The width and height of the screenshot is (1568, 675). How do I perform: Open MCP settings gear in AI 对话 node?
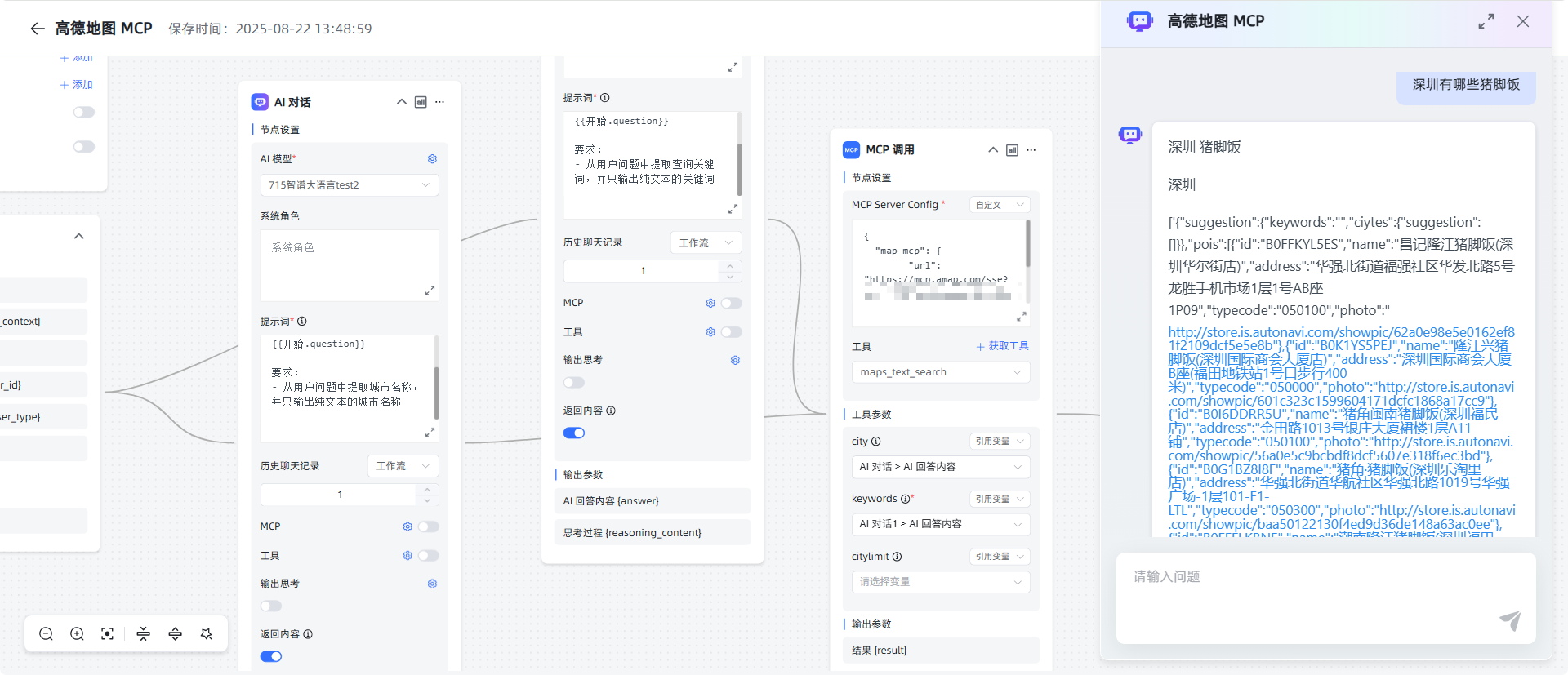click(x=408, y=527)
